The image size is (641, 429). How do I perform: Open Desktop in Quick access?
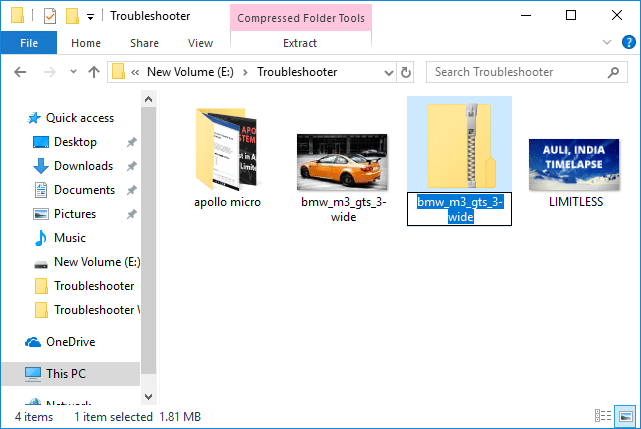(75, 142)
